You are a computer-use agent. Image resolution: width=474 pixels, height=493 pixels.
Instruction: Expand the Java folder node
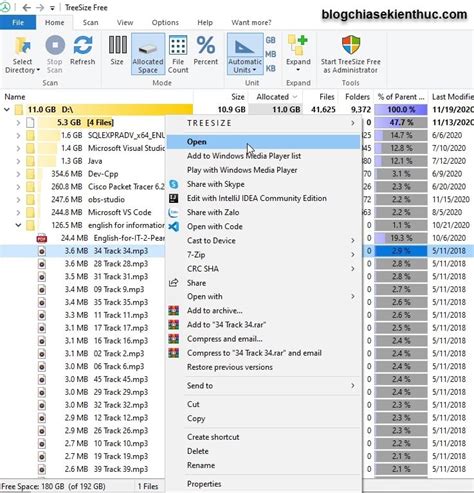[18, 161]
